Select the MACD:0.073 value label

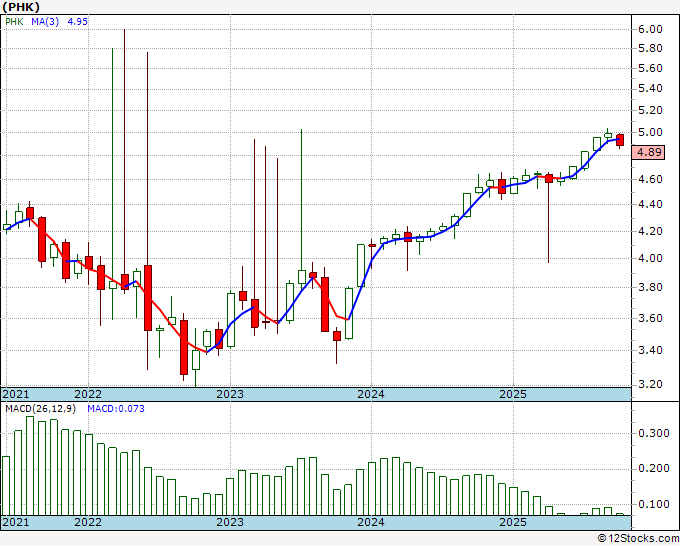tap(116, 409)
